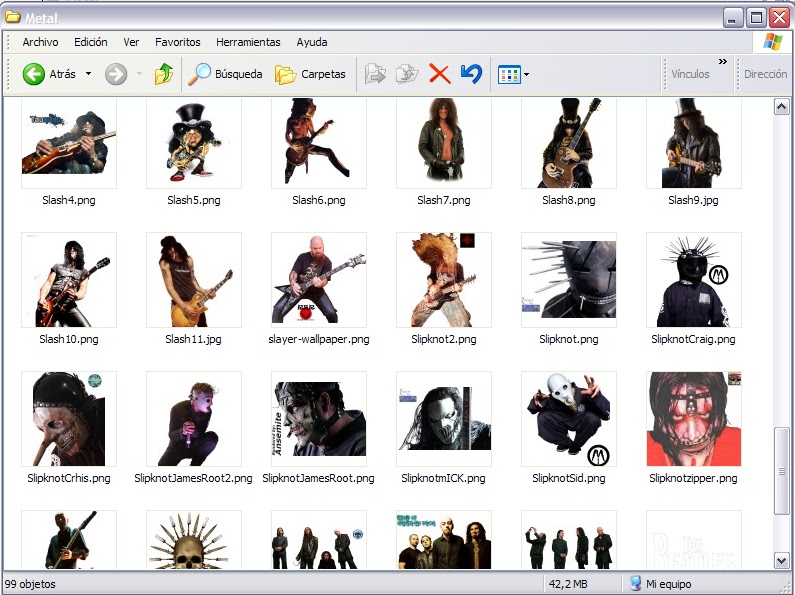This screenshot has height=595, width=795.
Task: Click the forward navigation arrow
Action: coord(116,75)
